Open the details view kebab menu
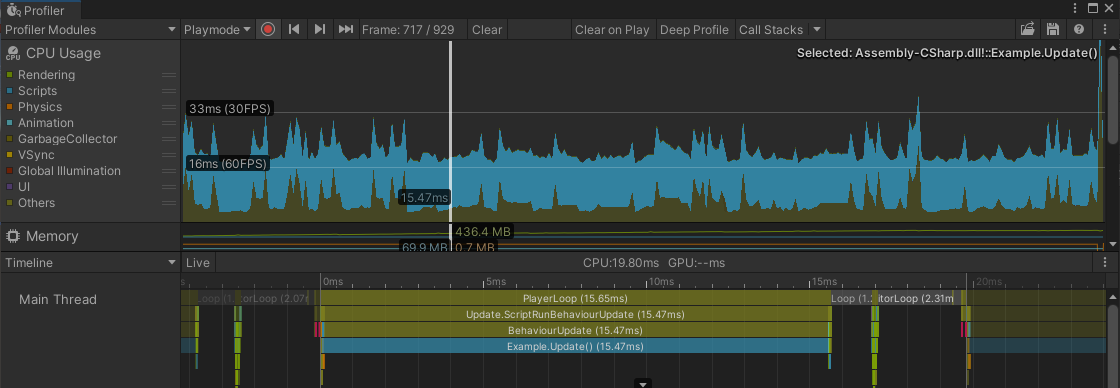 click(x=1105, y=262)
